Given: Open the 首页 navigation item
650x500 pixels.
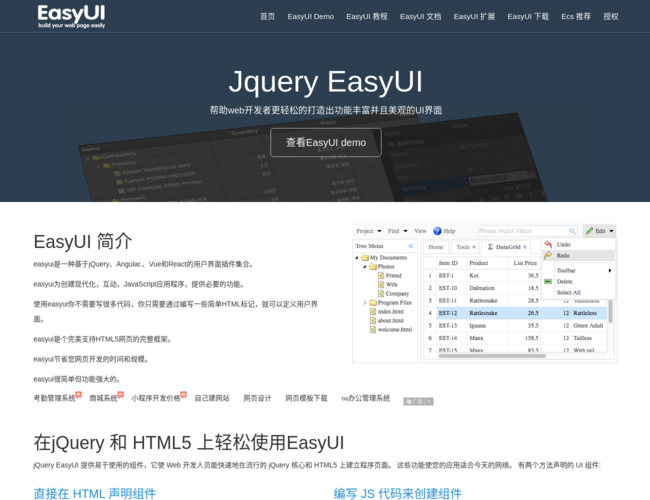Looking at the screenshot, I should point(267,17).
